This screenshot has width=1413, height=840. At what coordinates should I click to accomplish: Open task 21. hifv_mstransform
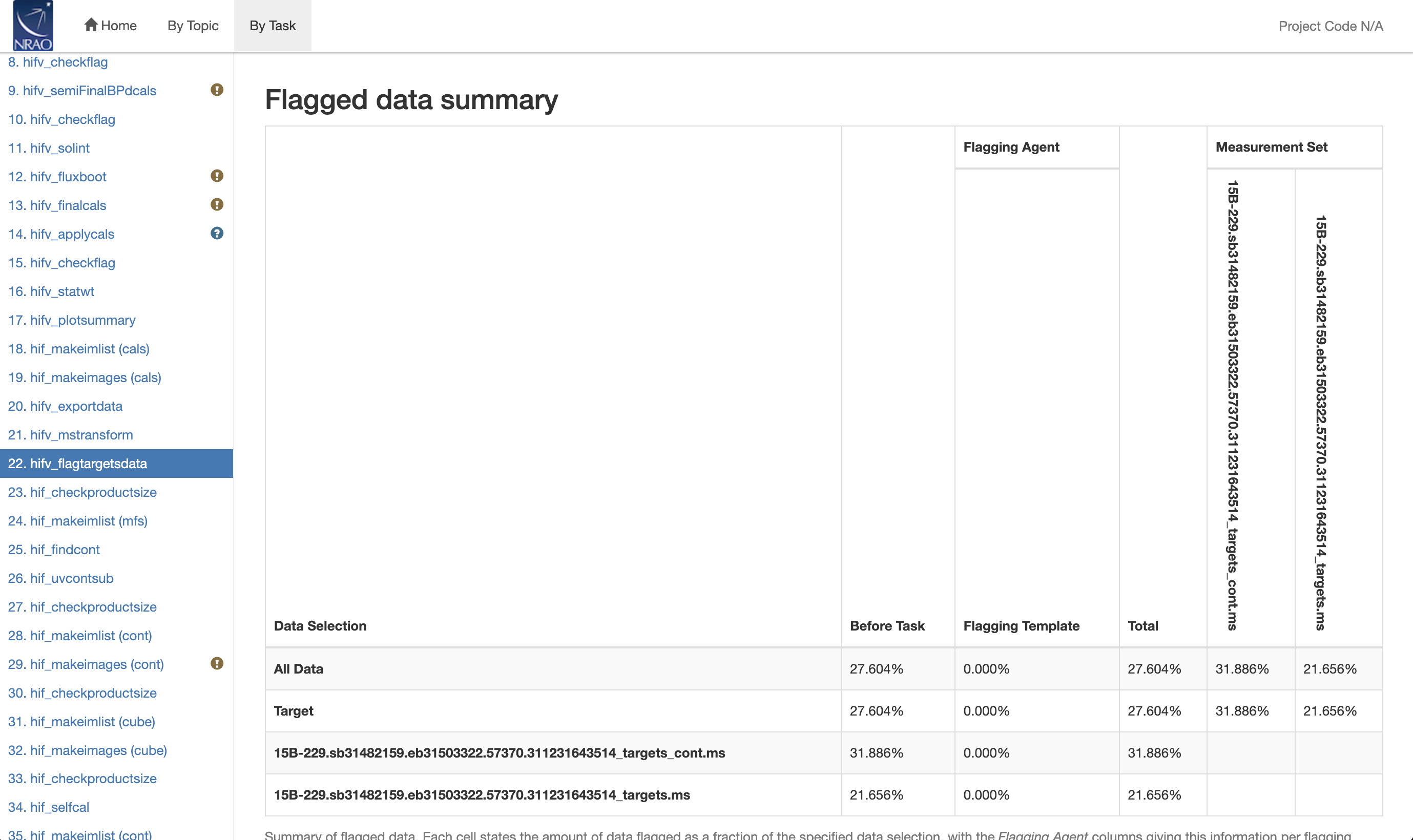point(71,435)
